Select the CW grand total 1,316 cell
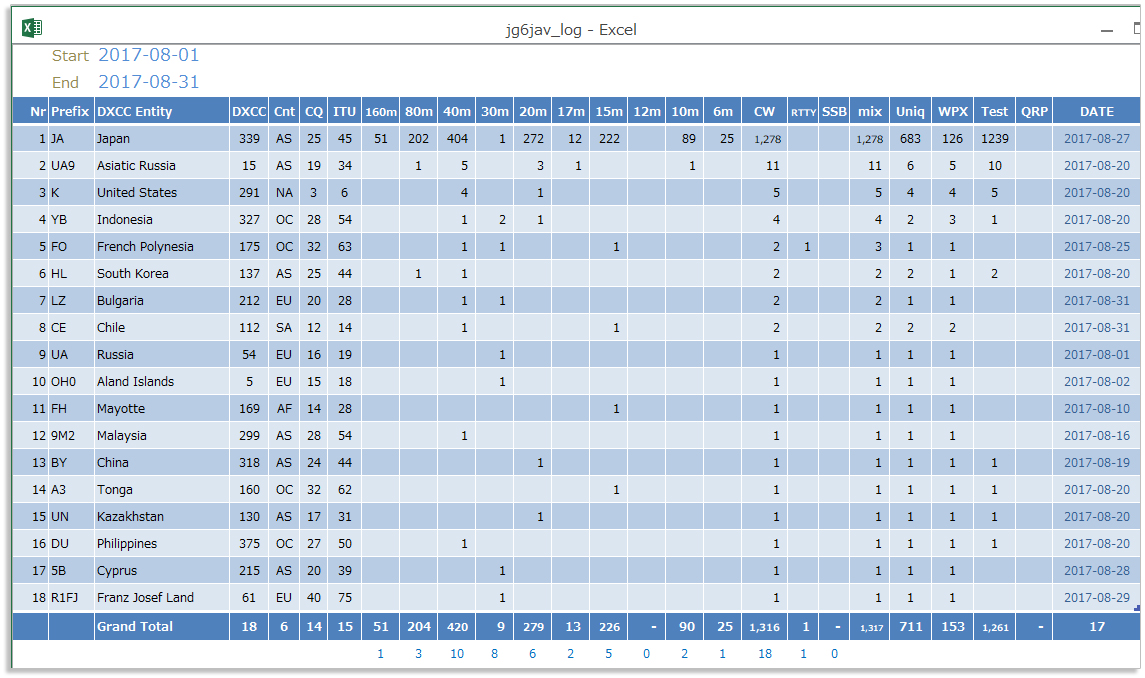The image size is (1145, 678). point(764,627)
